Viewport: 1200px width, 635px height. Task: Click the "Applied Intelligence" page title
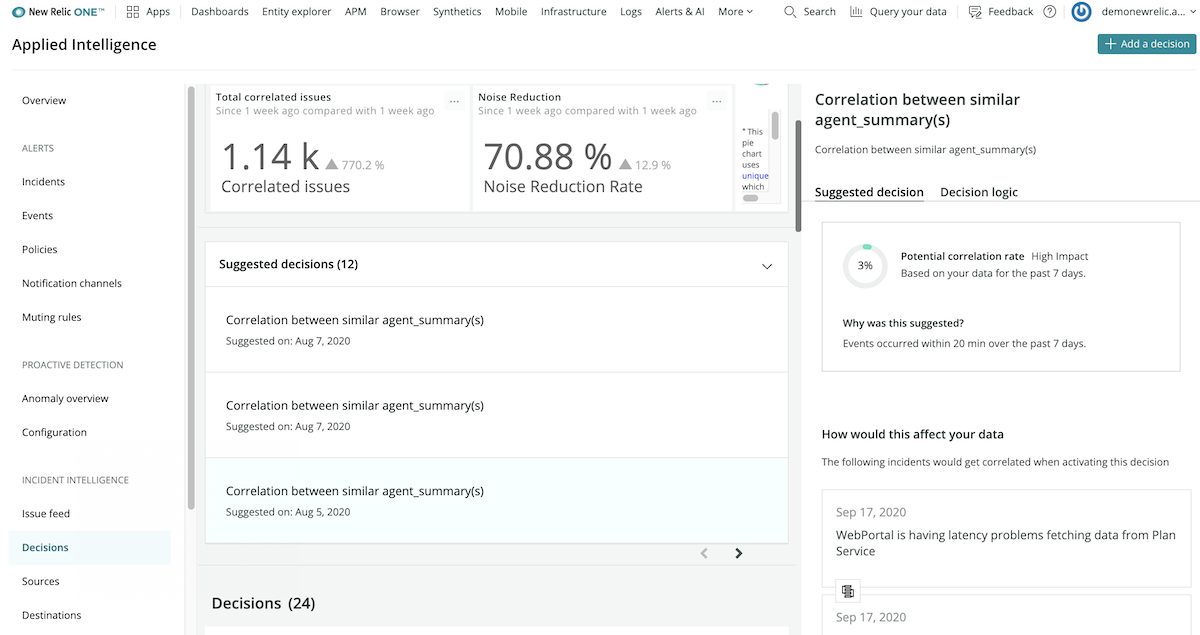click(84, 45)
